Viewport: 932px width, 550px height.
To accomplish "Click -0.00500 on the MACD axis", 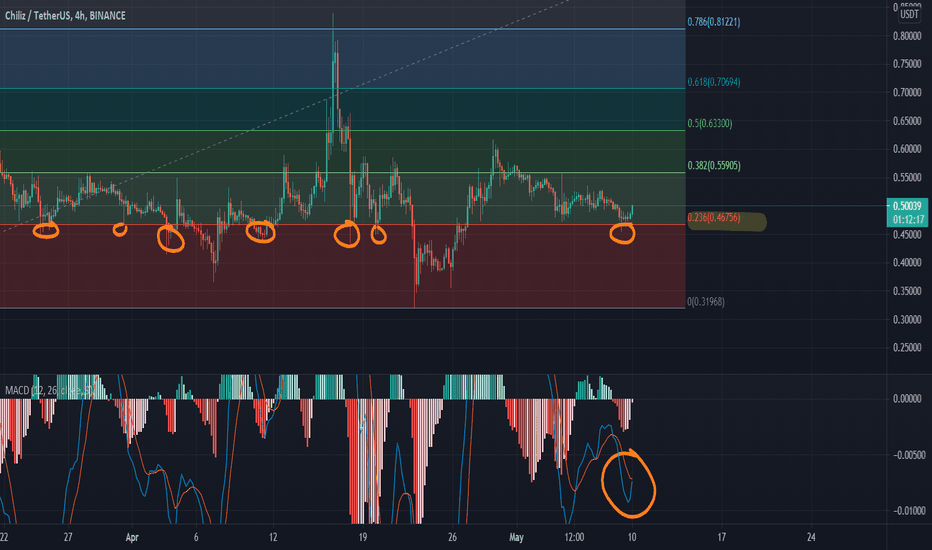I will pos(909,455).
